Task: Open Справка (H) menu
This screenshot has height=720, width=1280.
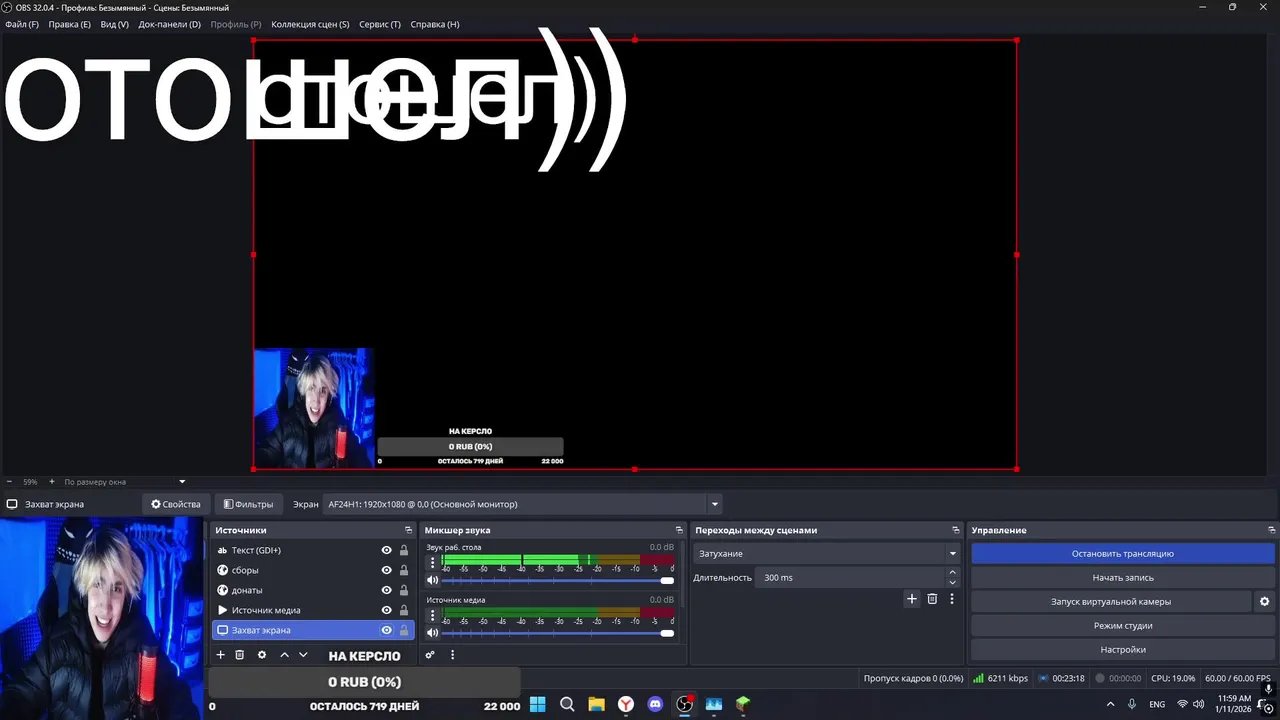Action: [x=435, y=24]
